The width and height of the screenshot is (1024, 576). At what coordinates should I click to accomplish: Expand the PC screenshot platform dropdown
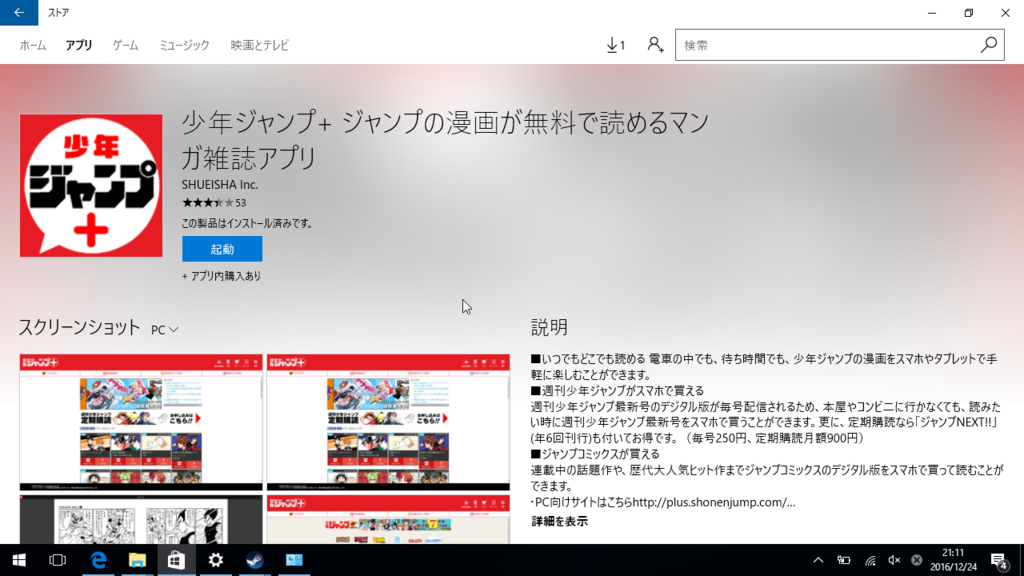click(x=165, y=330)
